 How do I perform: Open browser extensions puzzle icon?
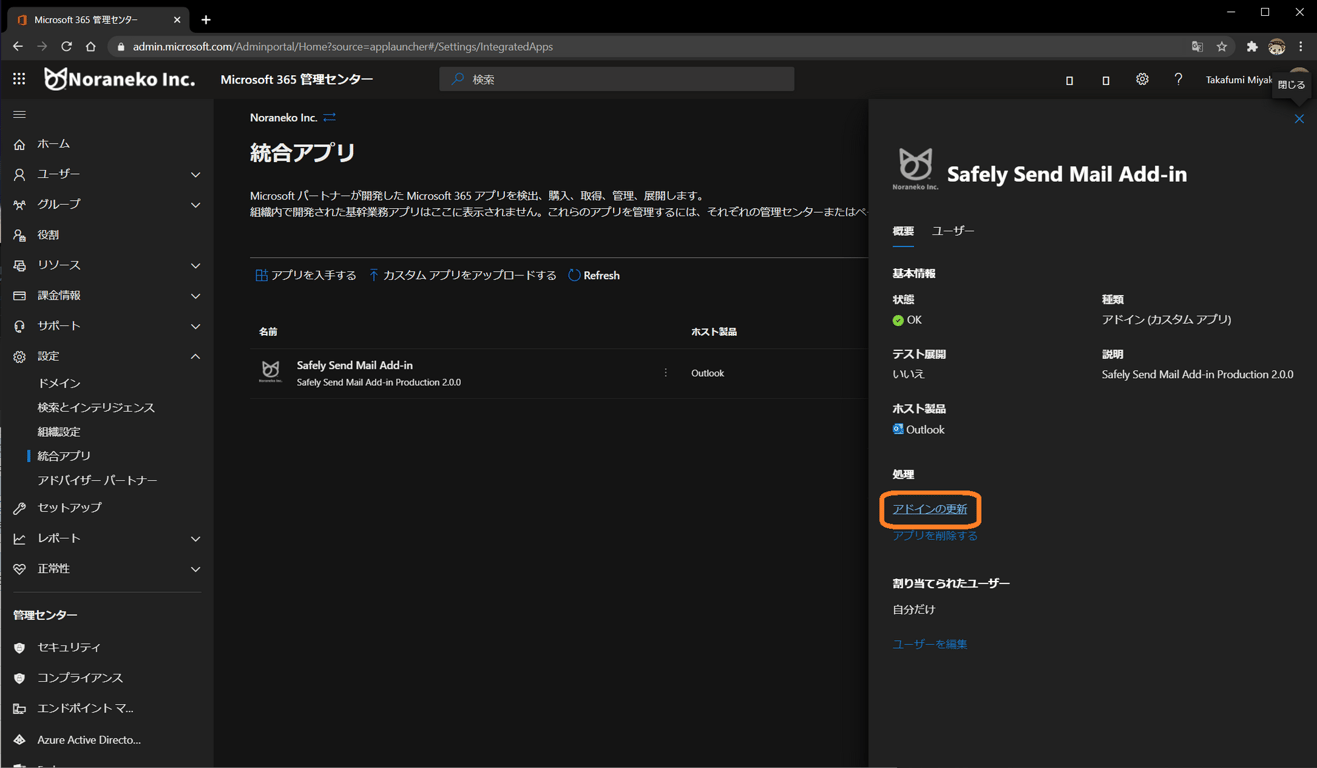tap(1251, 46)
